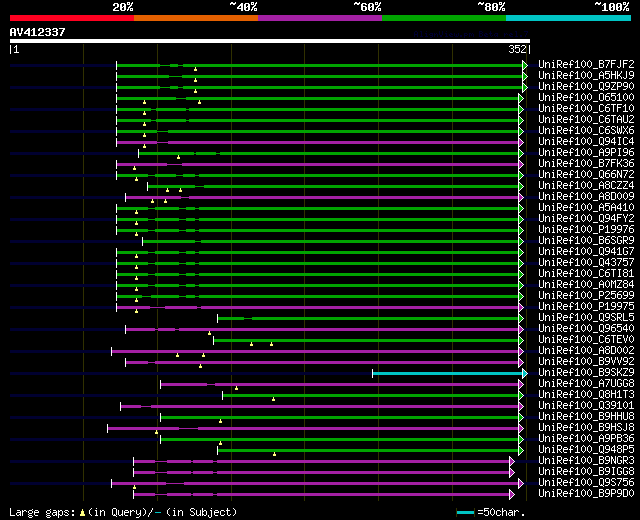Click the UniRef100_Q9S756 label

(586, 483)
